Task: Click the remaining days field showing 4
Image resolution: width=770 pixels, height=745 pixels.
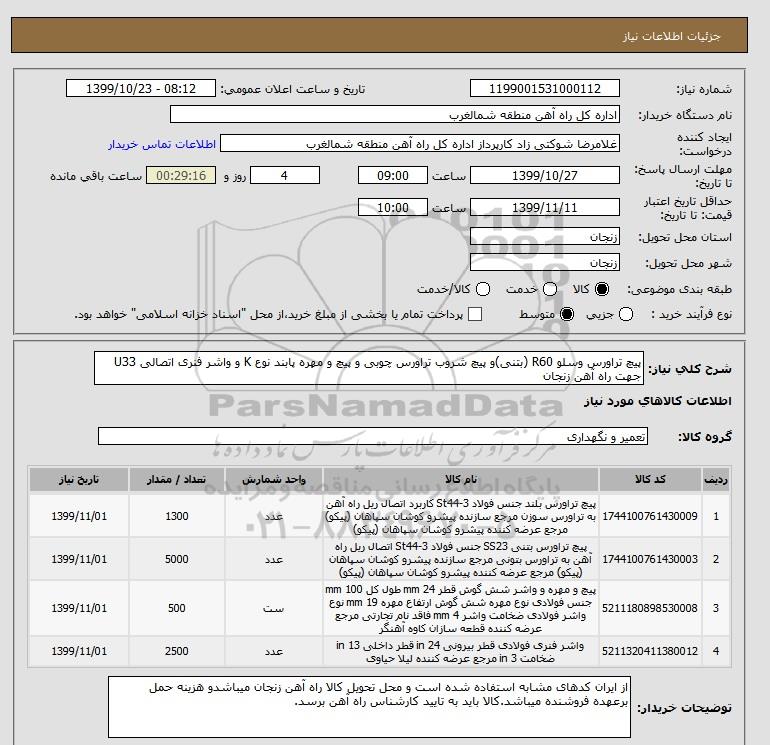Action: pyautogui.click(x=285, y=175)
